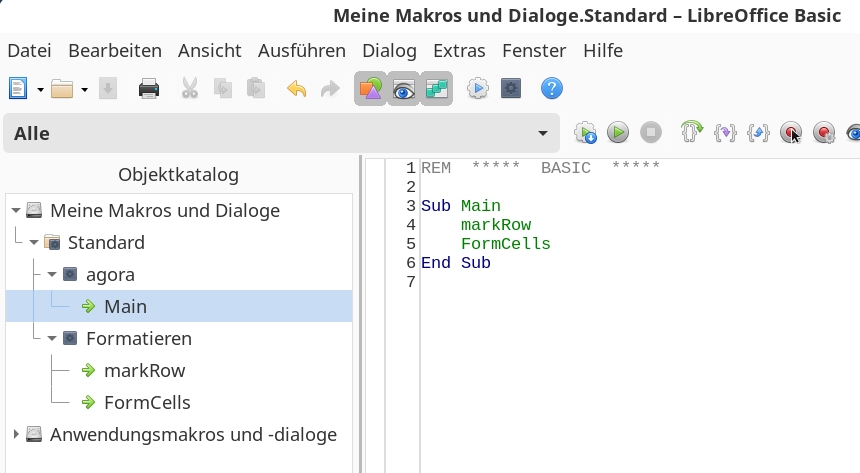Click the Step Into icon
The image size is (860, 473).
725,133
